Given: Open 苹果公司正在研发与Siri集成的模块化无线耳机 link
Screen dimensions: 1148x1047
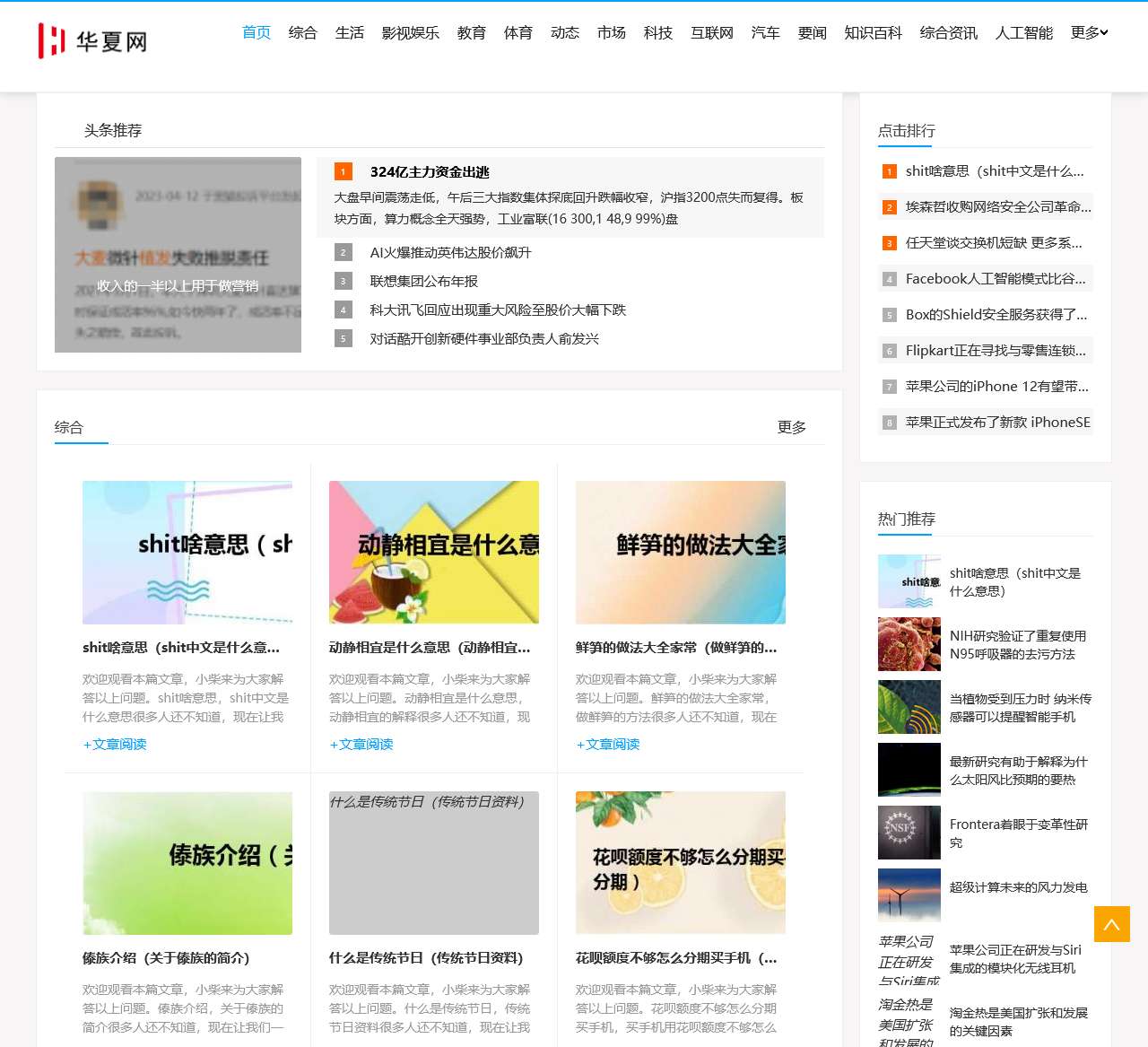Looking at the screenshot, I should pyautogui.click(x=1015, y=958).
